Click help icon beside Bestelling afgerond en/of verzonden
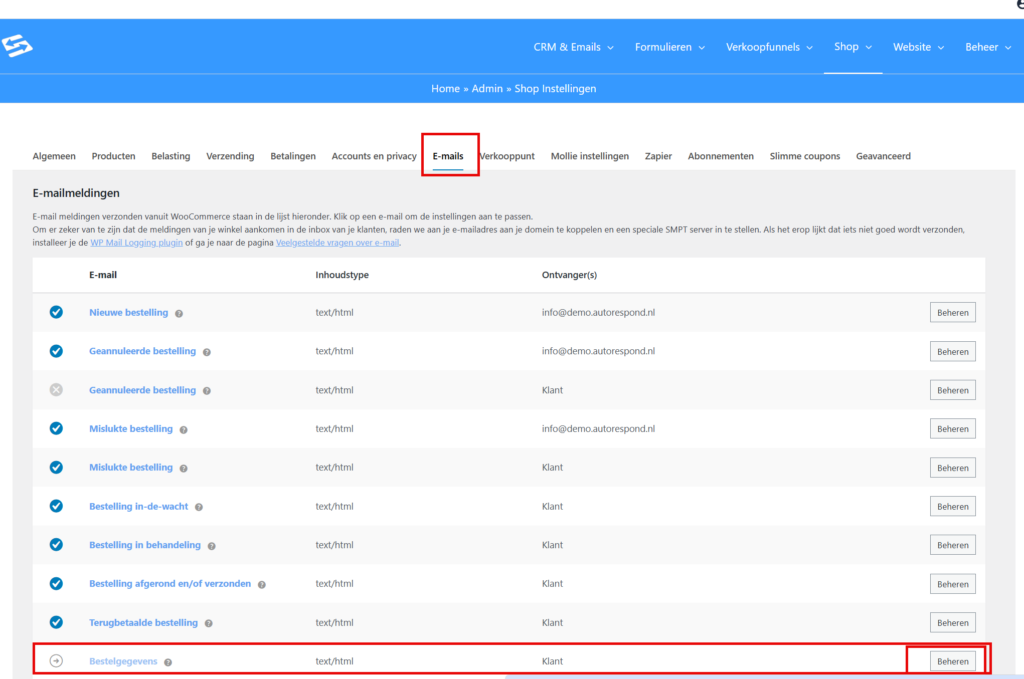Image resolution: width=1024 pixels, height=679 pixels. pos(261,584)
